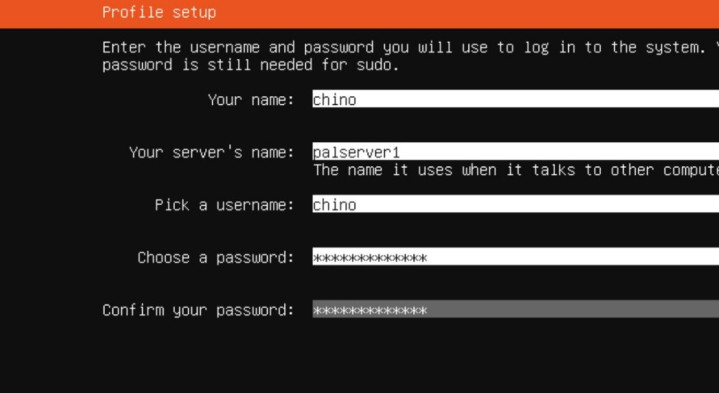Click the server's name field containing palserver1
The image size is (719, 393).
tap(515, 151)
